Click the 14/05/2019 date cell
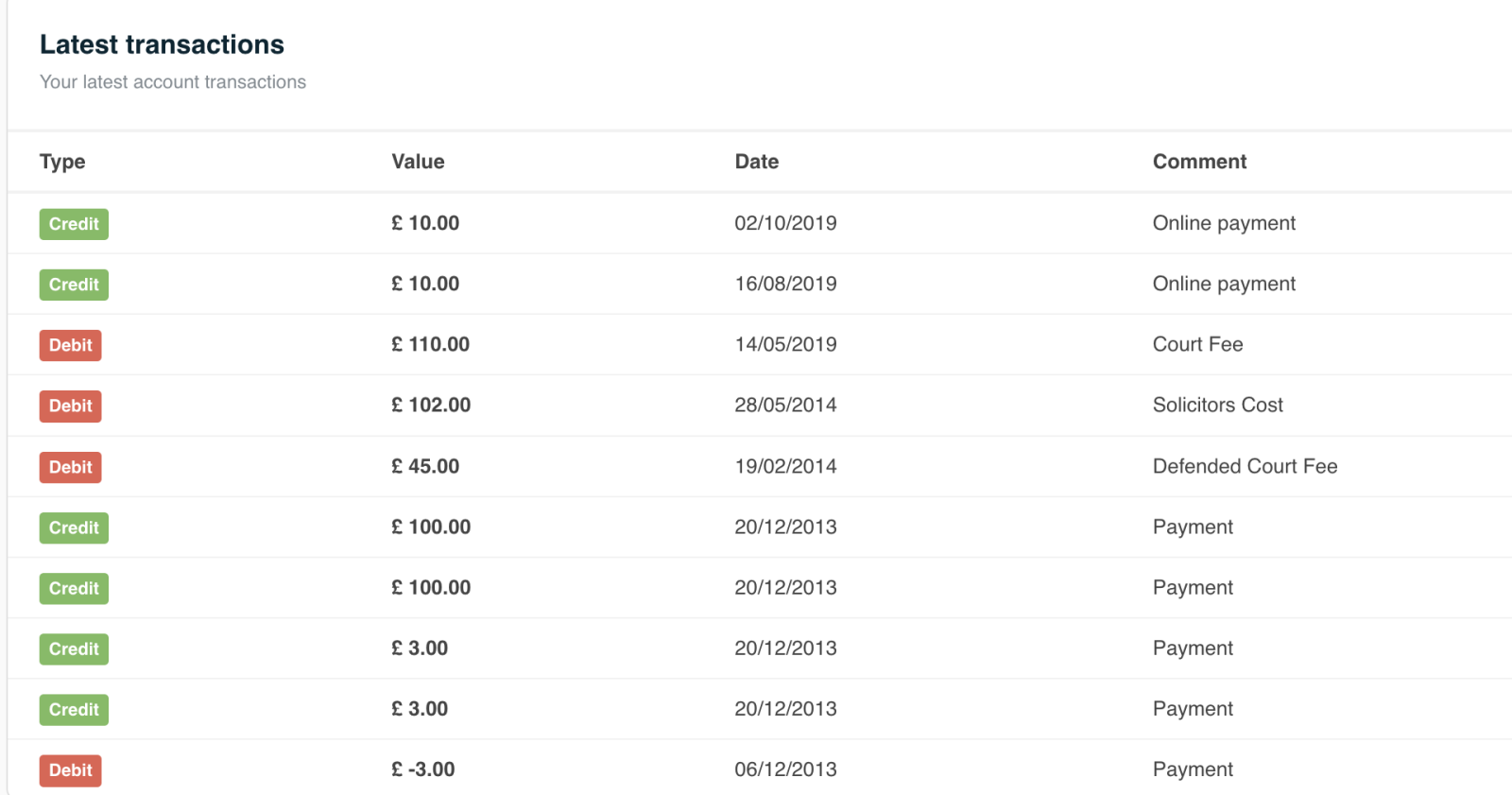The height and width of the screenshot is (795, 1512). tap(785, 344)
